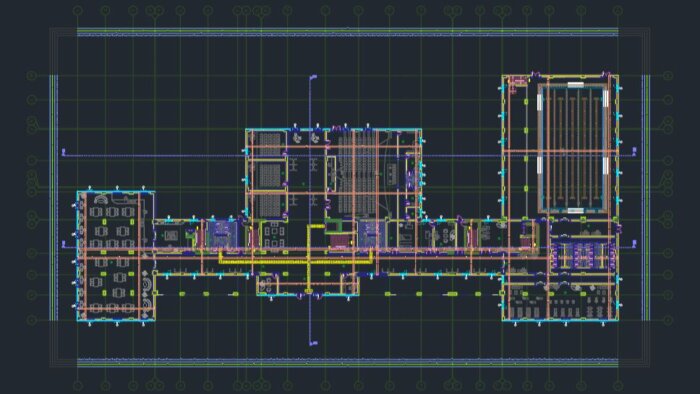The image size is (700, 394).
Task: Select the top-right grid axis bubble
Action: (x=618, y=10)
